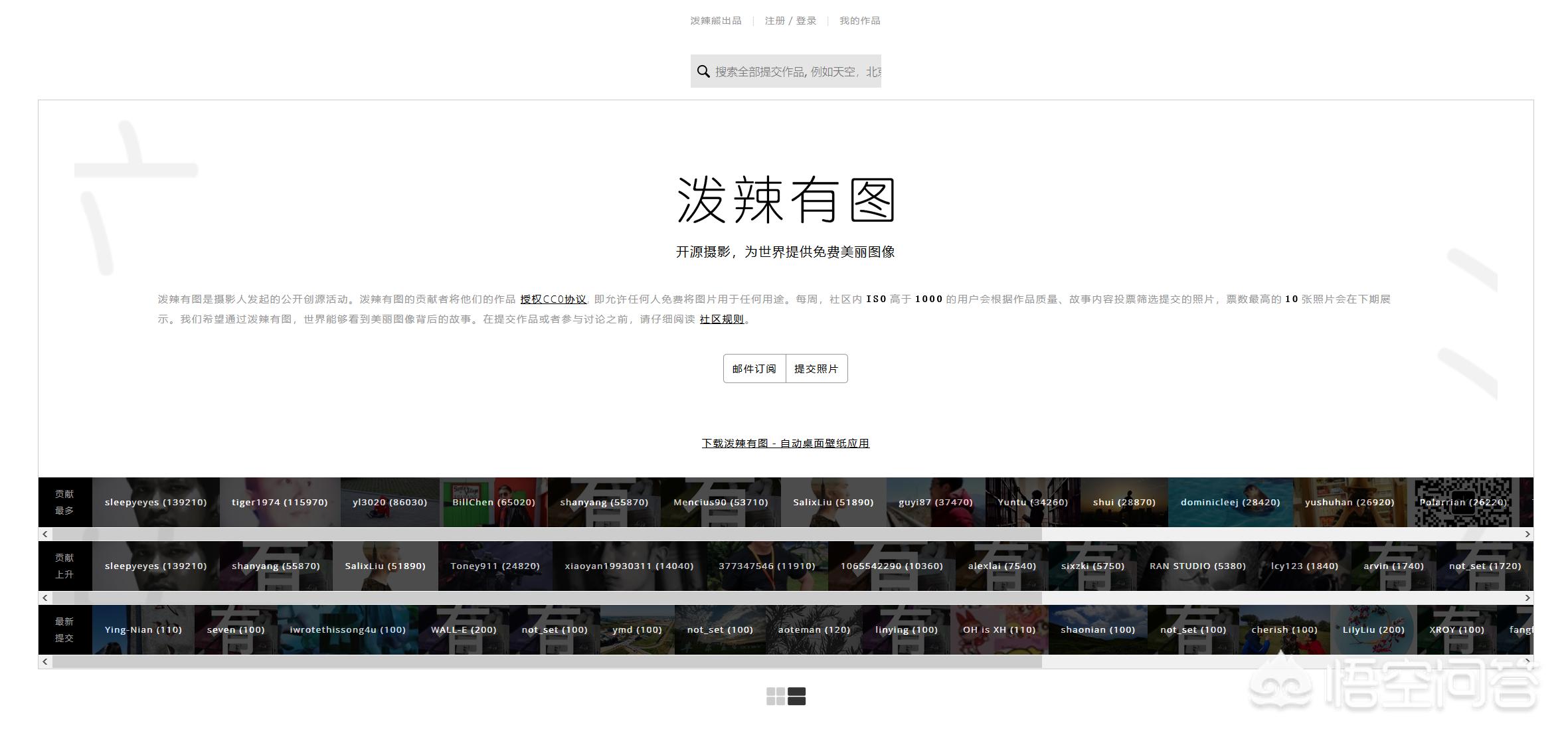1568x739 pixels.
Task: Click the search magnifier icon
Action: coord(704,71)
